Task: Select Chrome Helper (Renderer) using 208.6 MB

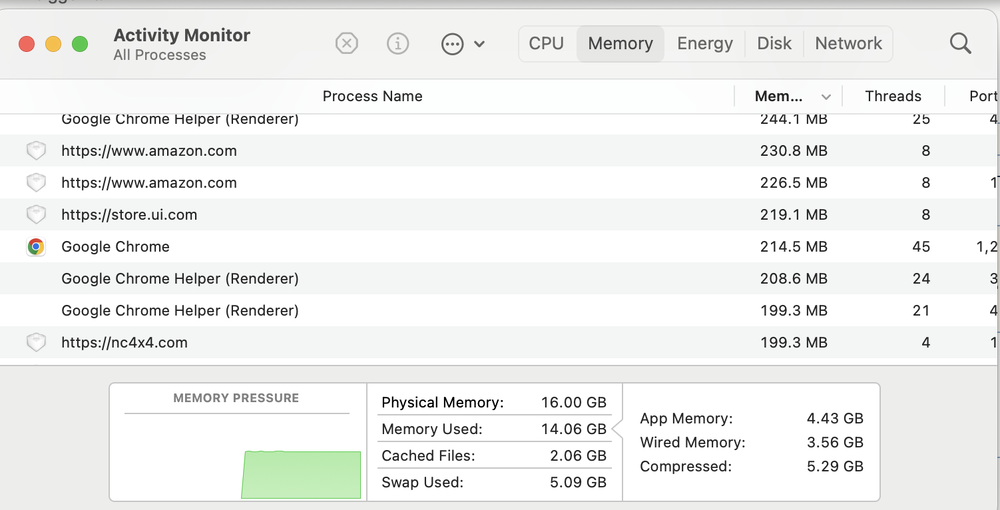Action: point(180,279)
